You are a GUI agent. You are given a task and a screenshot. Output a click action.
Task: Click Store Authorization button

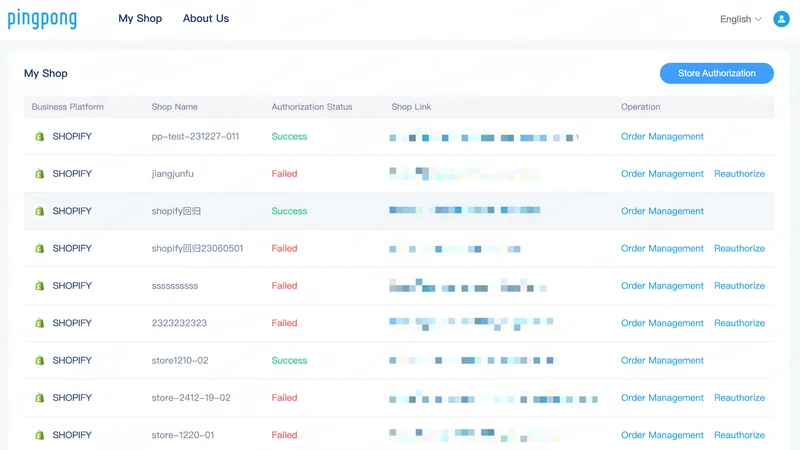pos(716,73)
